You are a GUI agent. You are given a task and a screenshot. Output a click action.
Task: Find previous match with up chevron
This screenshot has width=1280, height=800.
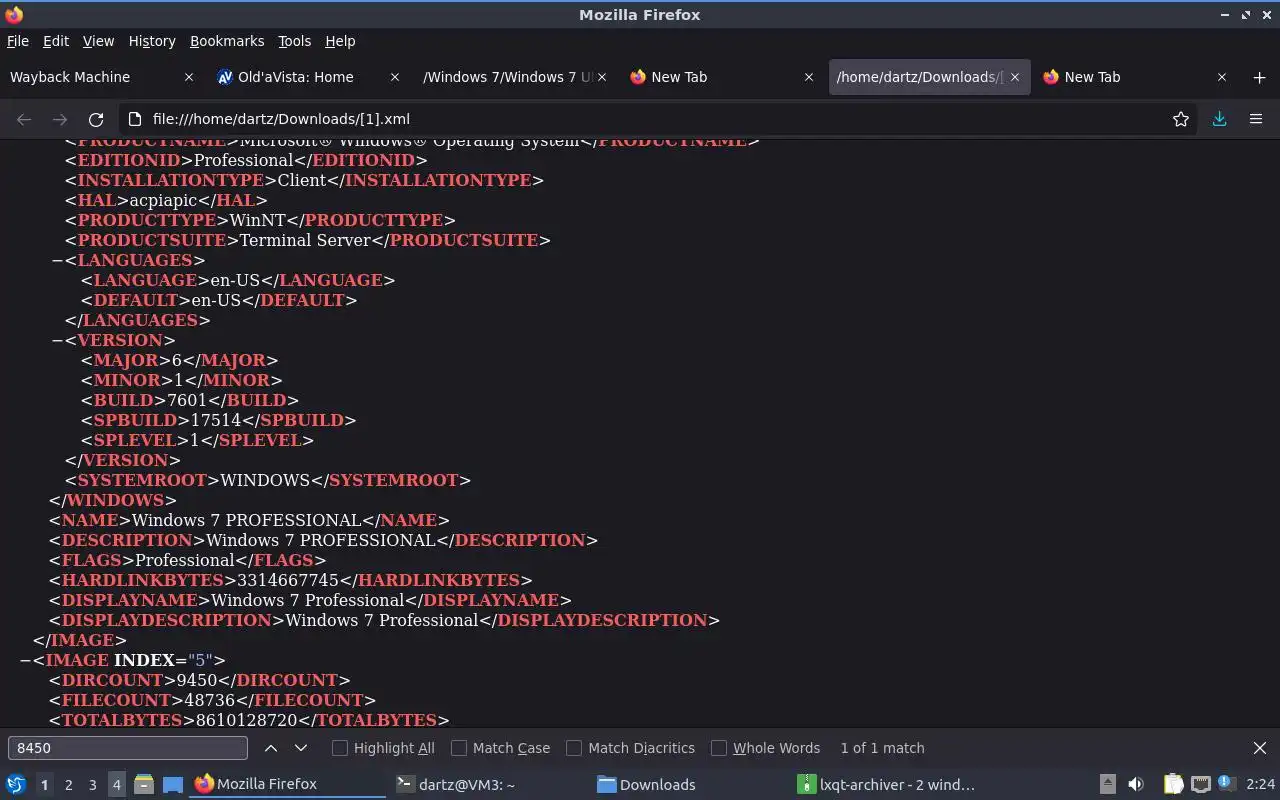(271, 748)
